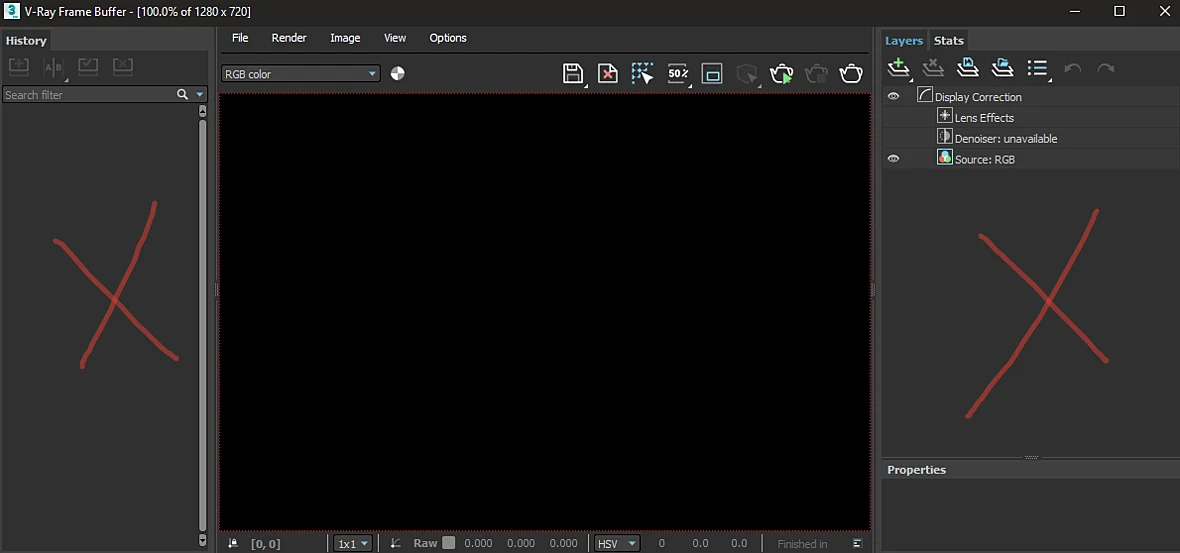The height and width of the screenshot is (553, 1180).
Task: Open the log panel icon after Finished in
Action: point(857,542)
